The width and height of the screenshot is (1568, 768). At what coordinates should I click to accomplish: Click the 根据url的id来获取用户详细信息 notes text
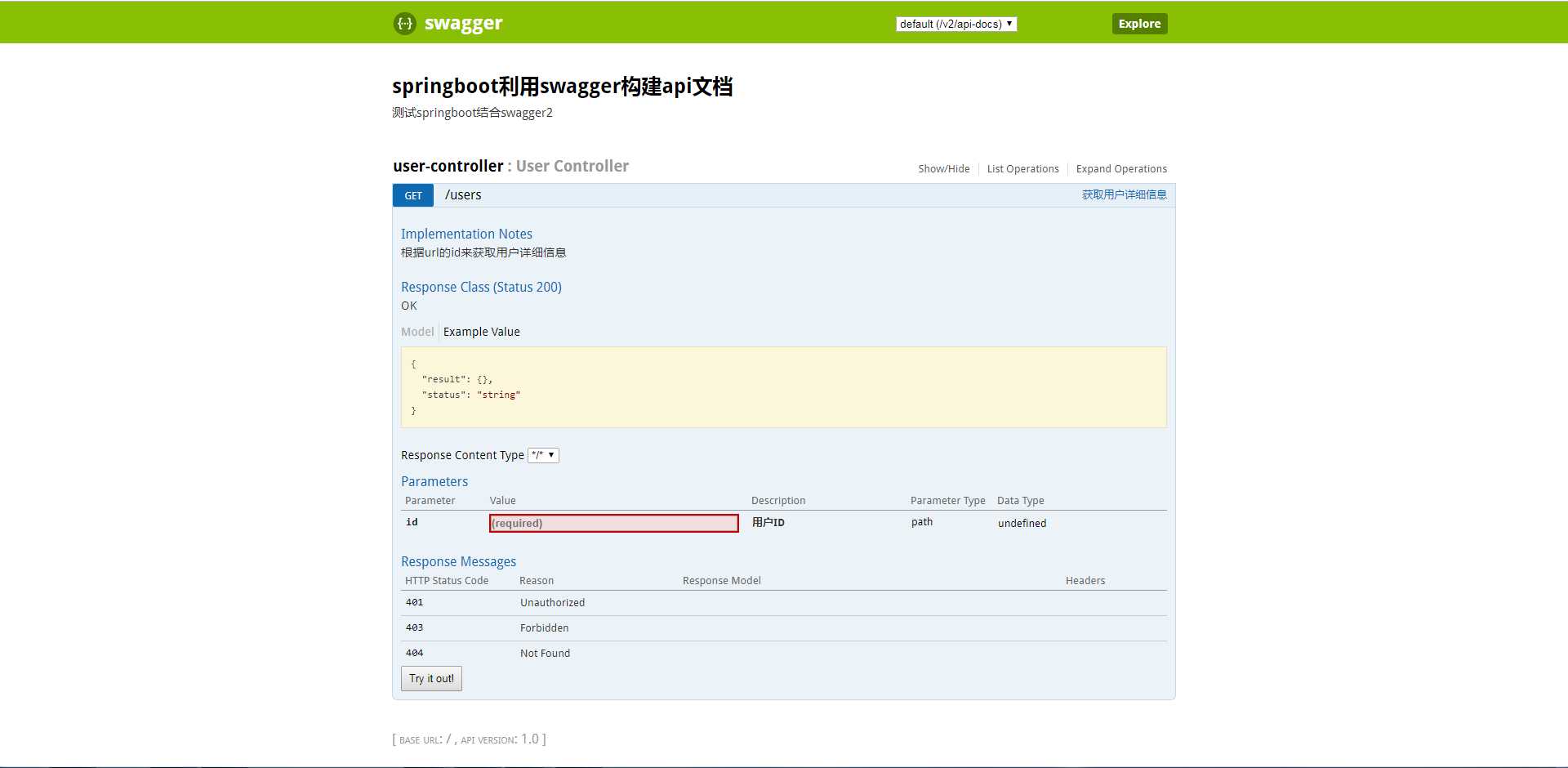483,252
